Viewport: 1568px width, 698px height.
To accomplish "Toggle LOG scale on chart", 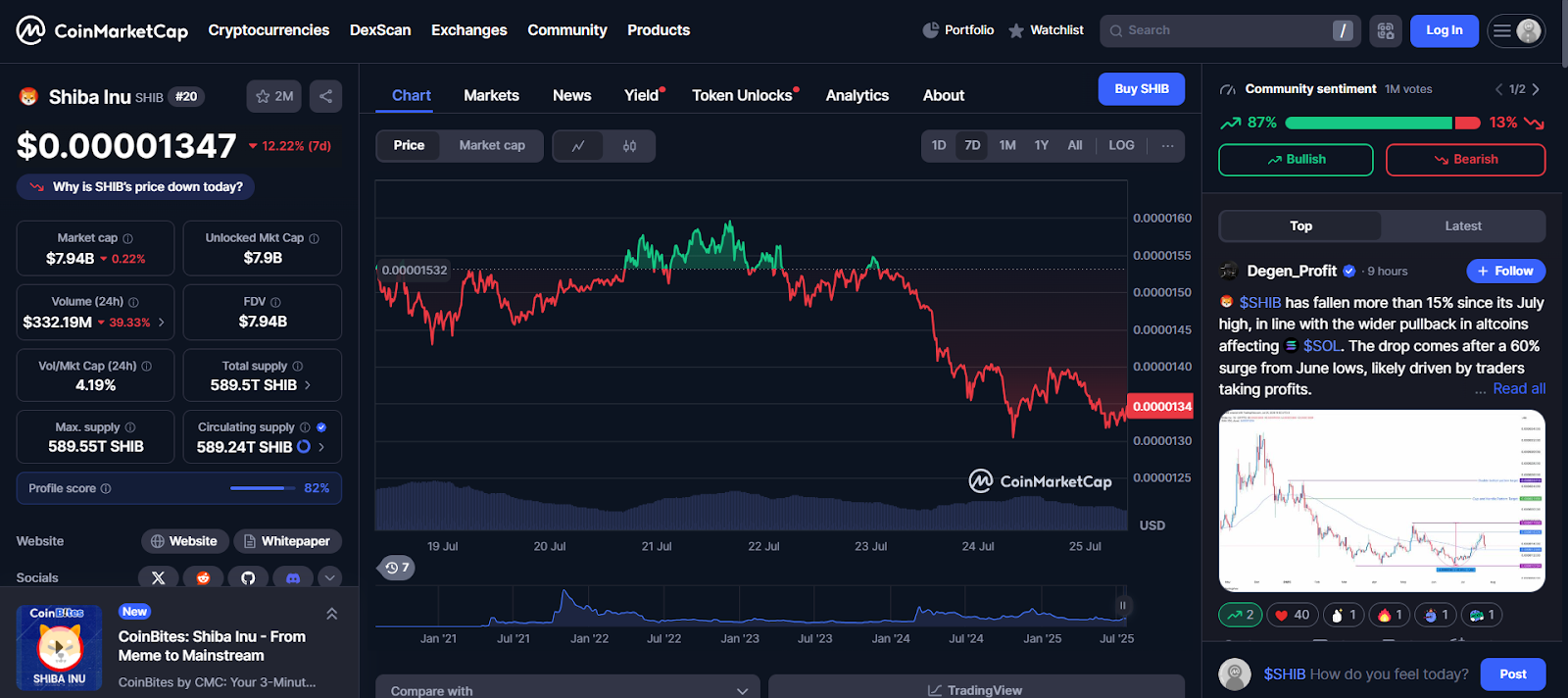I will click(1121, 145).
